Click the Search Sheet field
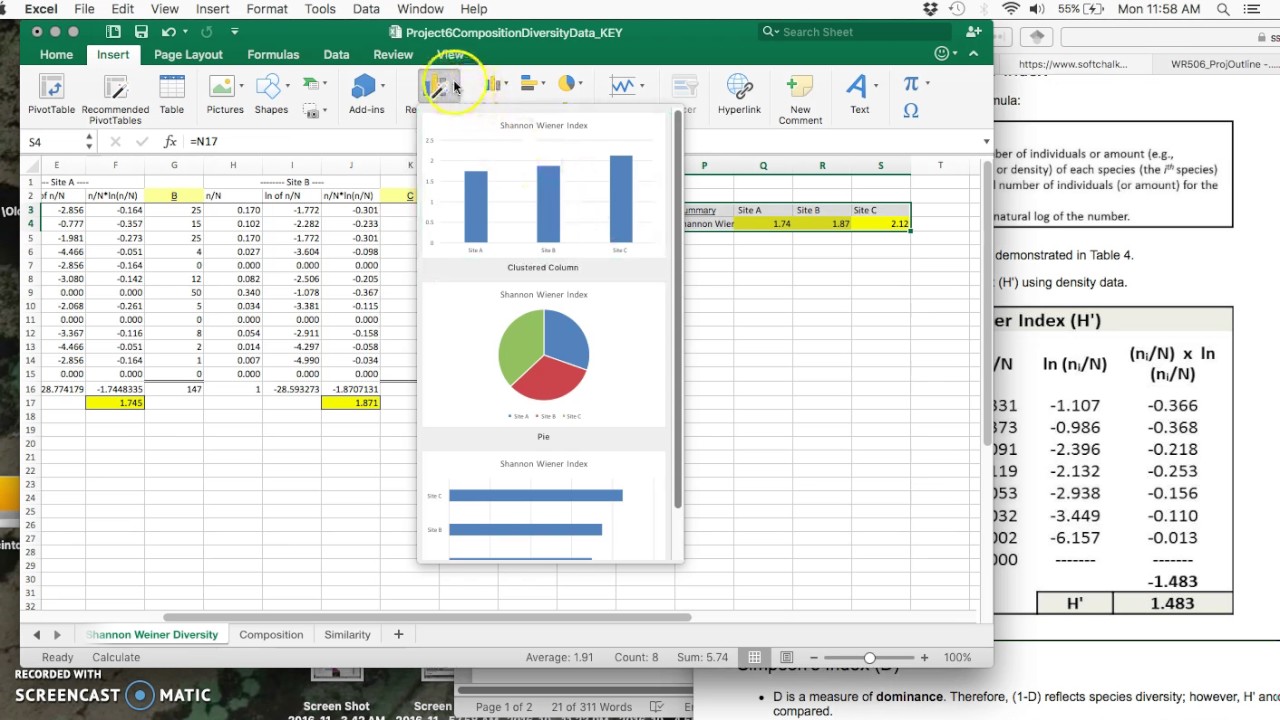Viewport: 1280px width, 720px height. click(855, 32)
